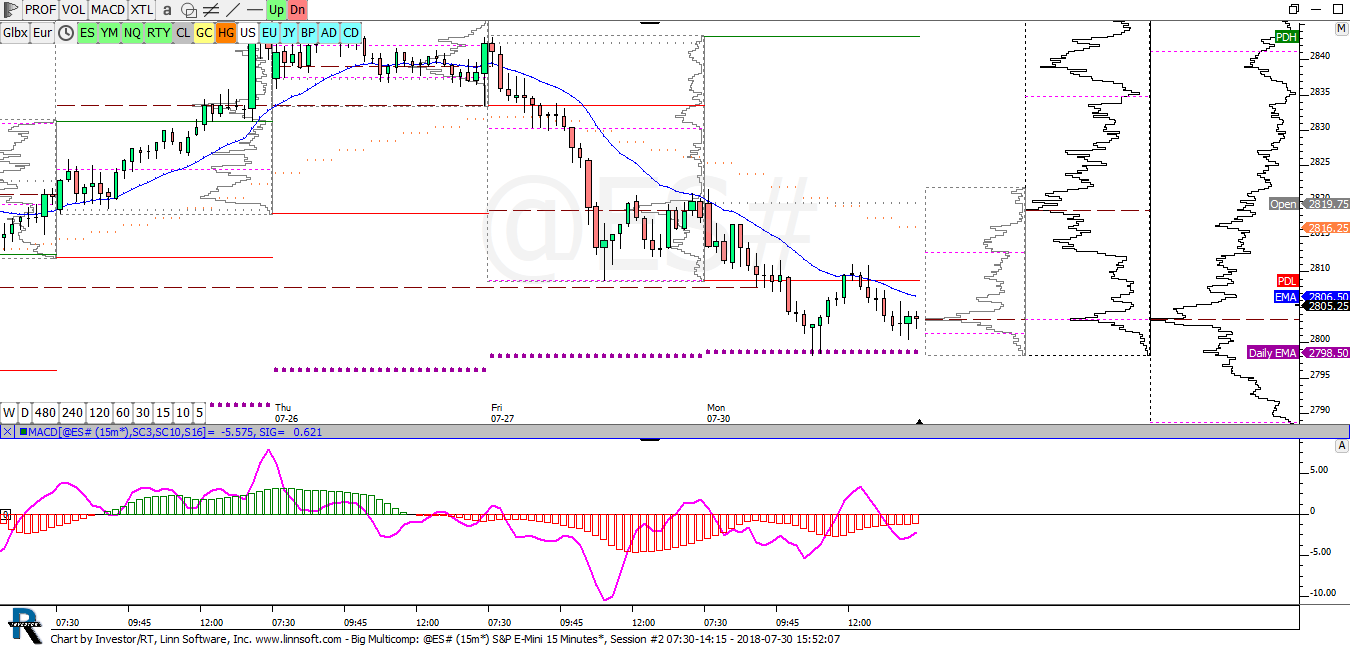1350x646 pixels.
Task: Click the green Up button
Action: pyautogui.click(x=276, y=9)
